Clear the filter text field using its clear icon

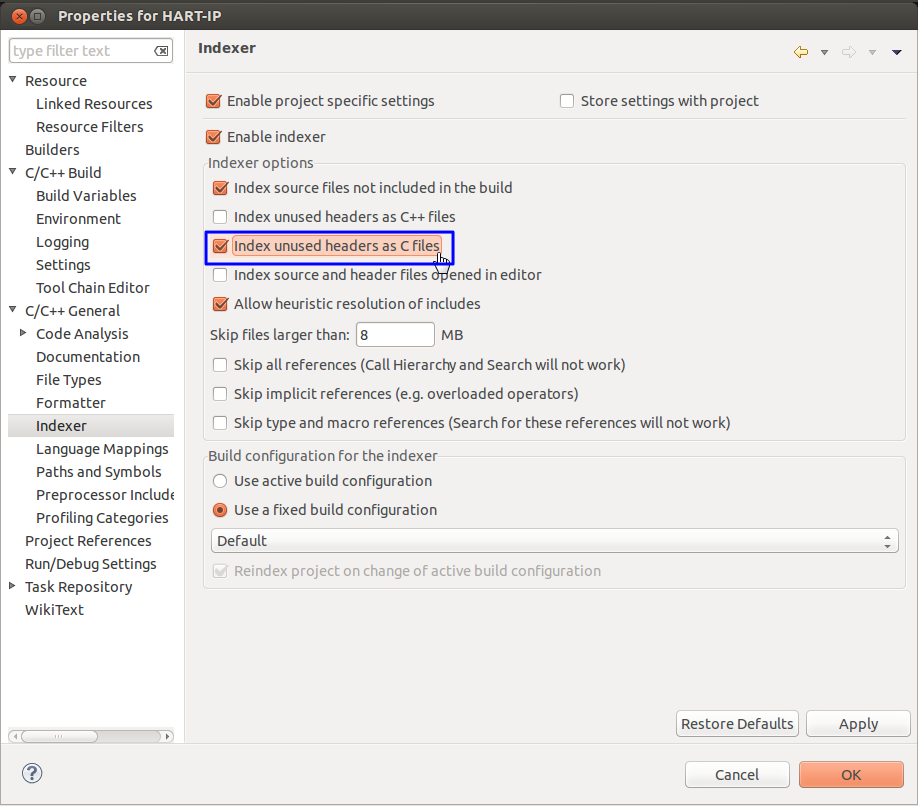(162, 50)
